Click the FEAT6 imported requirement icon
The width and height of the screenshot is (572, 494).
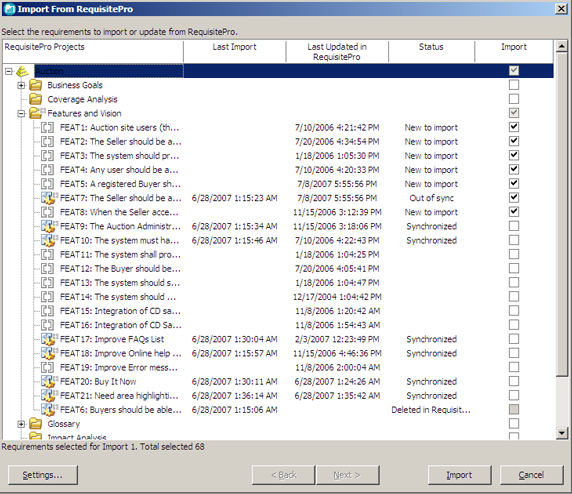[x=49, y=410]
